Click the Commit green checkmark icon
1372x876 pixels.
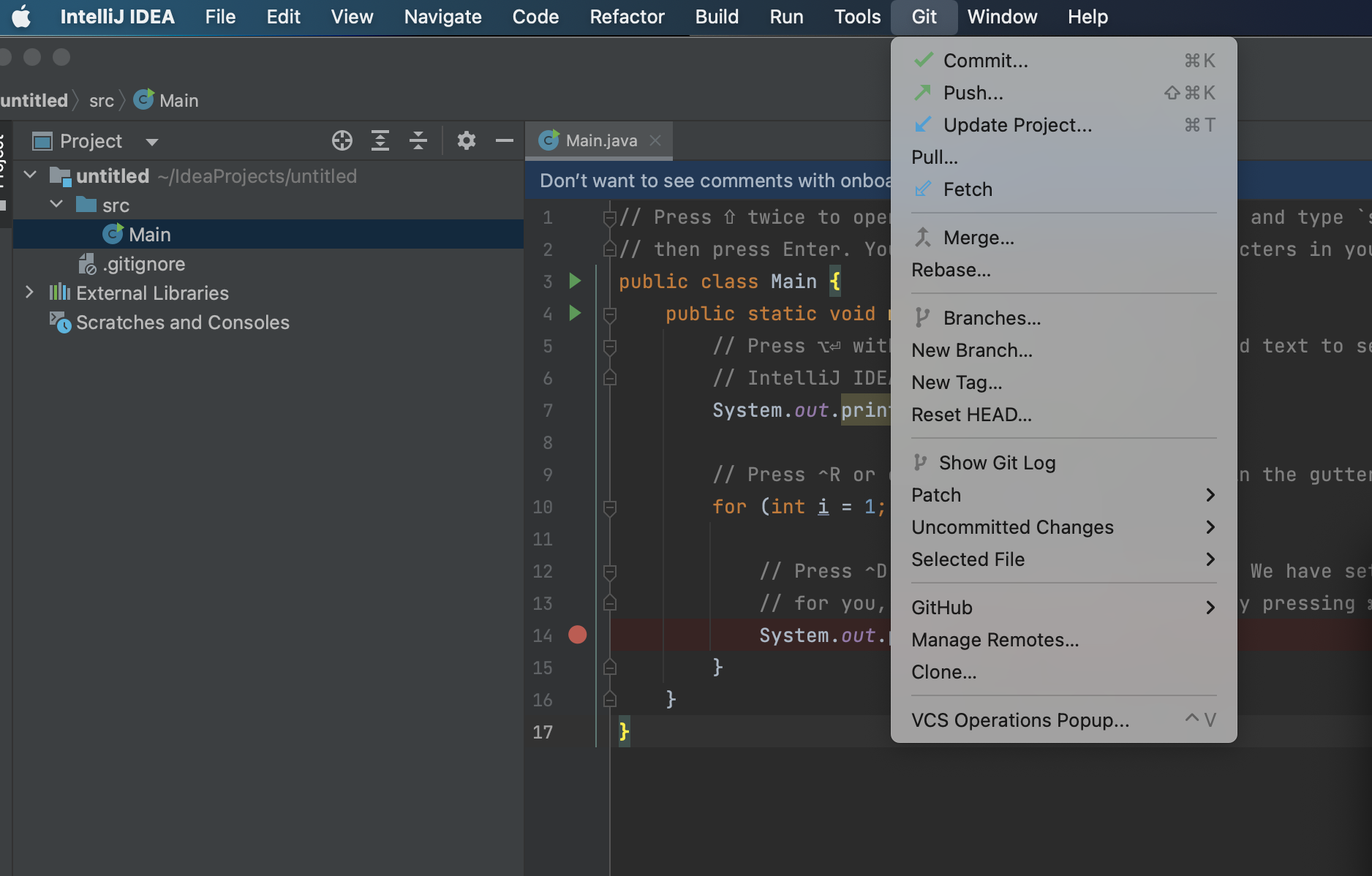pyautogui.click(x=924, y=60)
